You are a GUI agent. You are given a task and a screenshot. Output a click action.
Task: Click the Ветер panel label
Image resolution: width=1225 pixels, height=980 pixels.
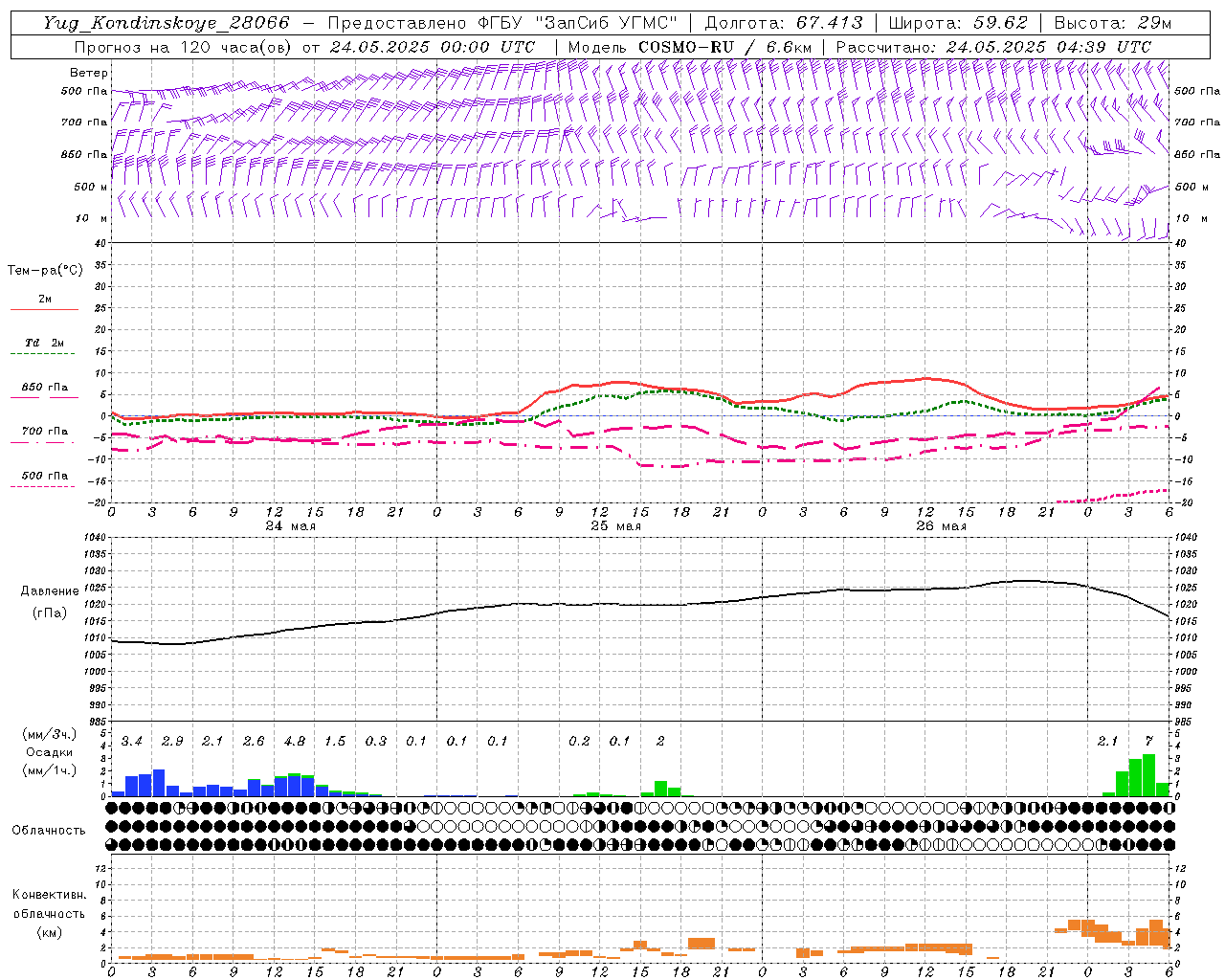coord(89,73)
